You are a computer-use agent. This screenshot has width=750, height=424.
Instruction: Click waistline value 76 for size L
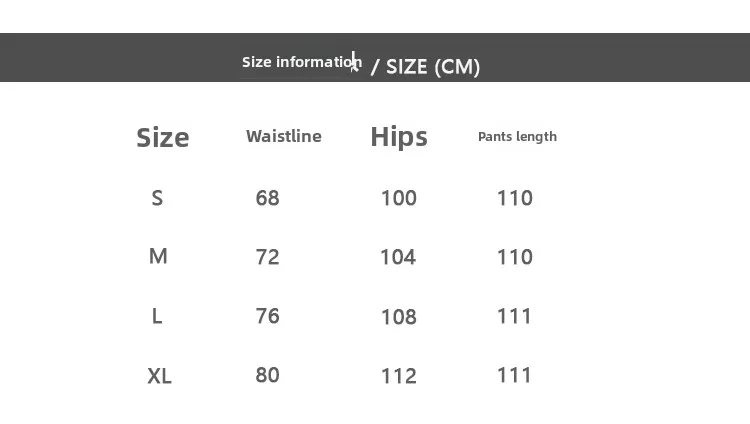click(268, 316)
